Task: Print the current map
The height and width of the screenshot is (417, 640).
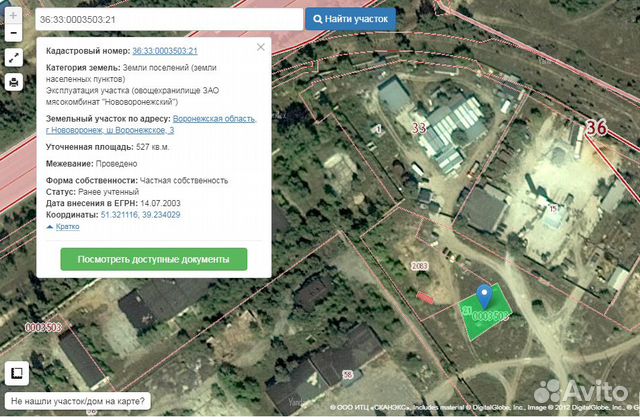Action: (x=13, y=81)
